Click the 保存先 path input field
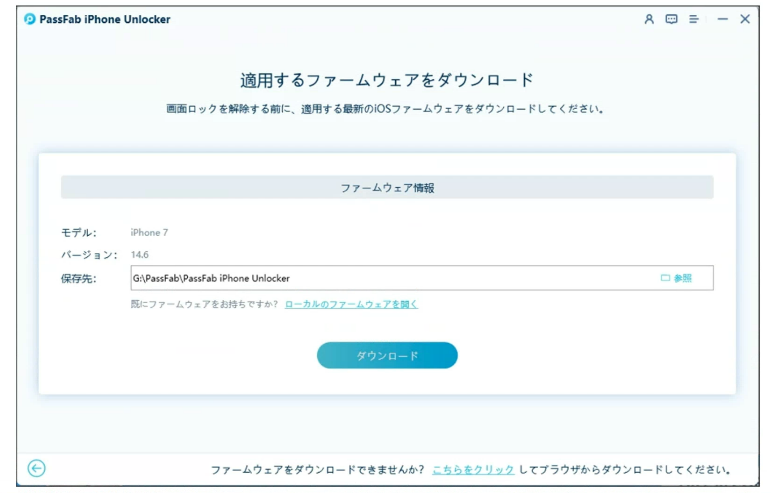776x493 pixels. pyautogui.click(x=422, y=278)
